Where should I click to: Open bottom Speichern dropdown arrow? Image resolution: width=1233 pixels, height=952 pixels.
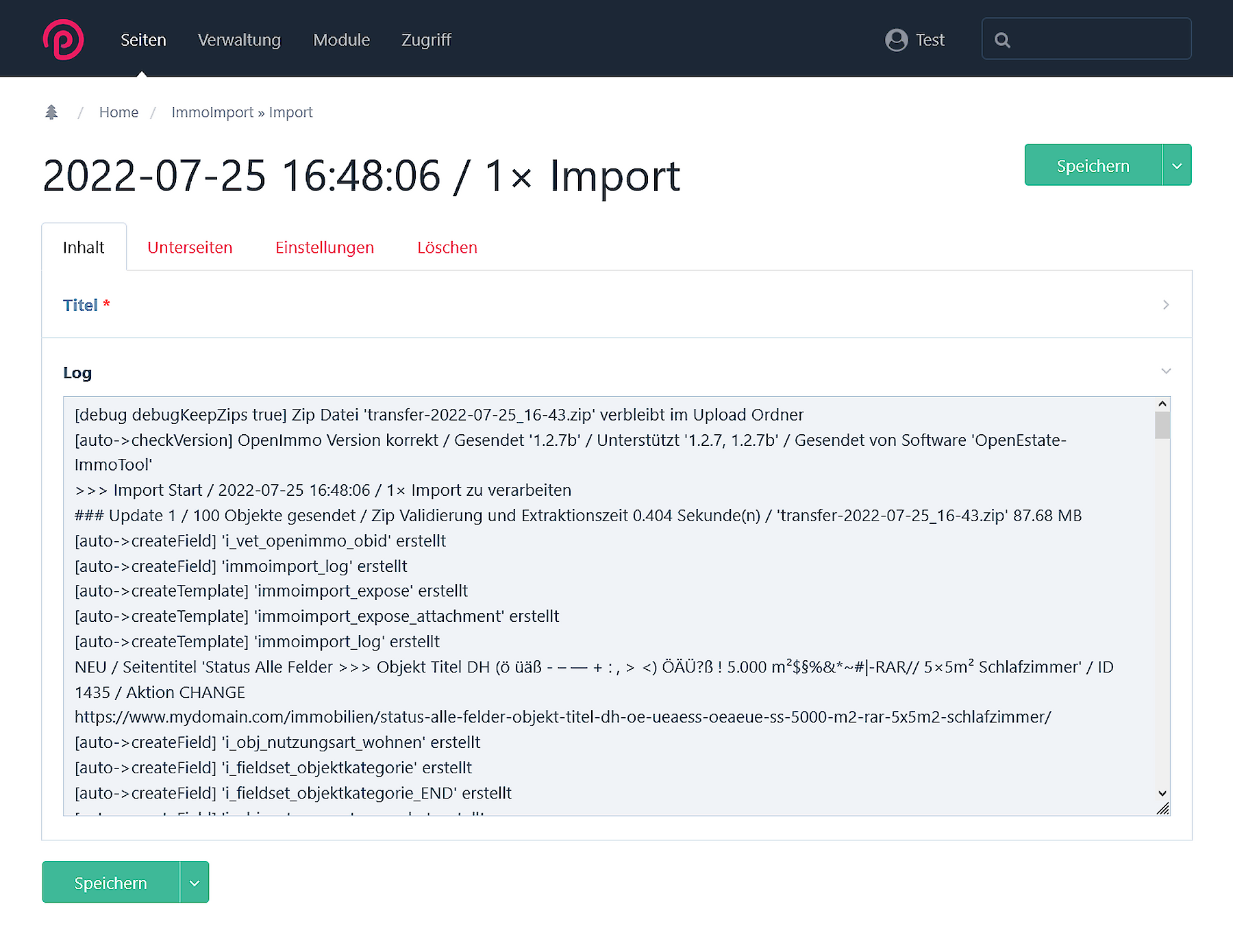tap(195, 883)
